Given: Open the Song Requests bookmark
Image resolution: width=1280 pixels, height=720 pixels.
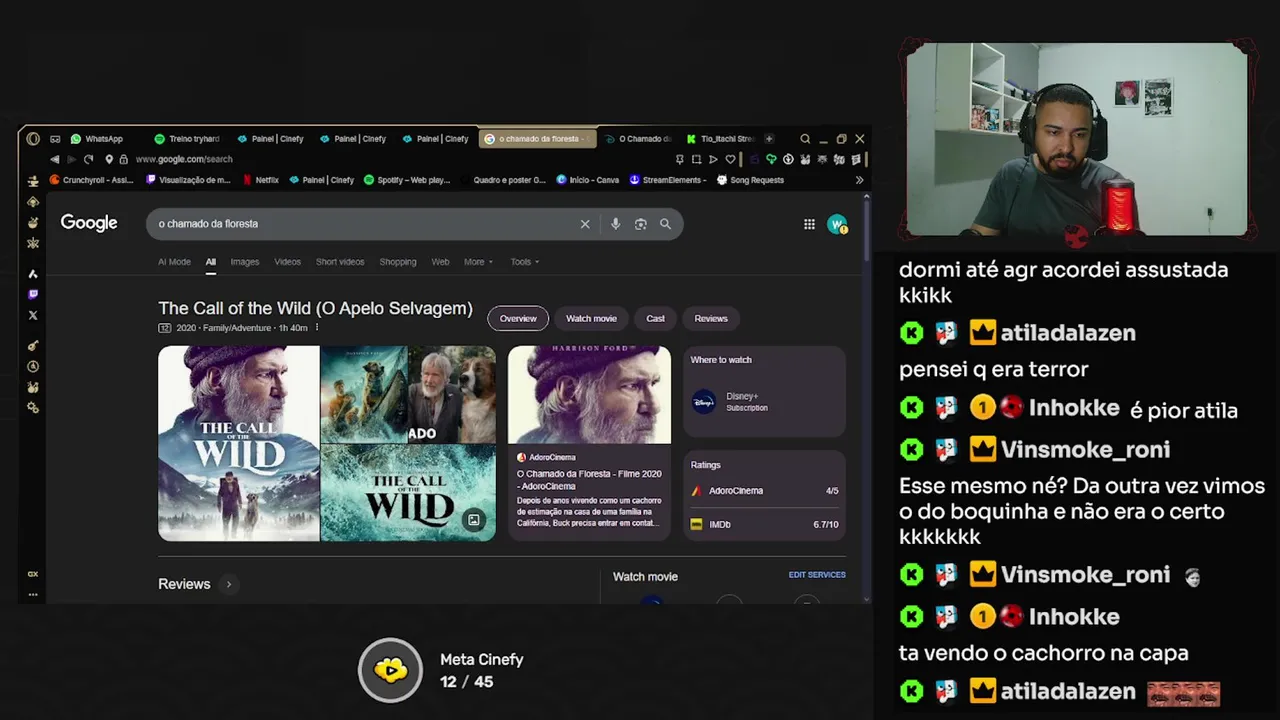Looking at the screenshot, I should 750,180.
